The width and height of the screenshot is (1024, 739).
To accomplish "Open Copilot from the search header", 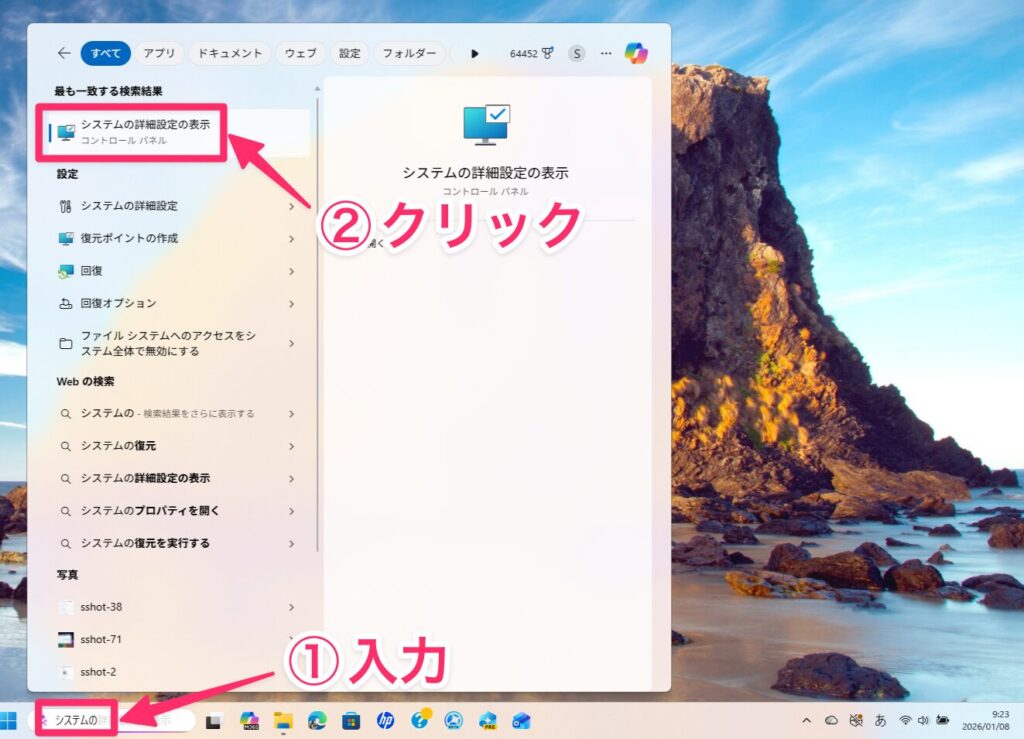I will [x=636, y=53].
